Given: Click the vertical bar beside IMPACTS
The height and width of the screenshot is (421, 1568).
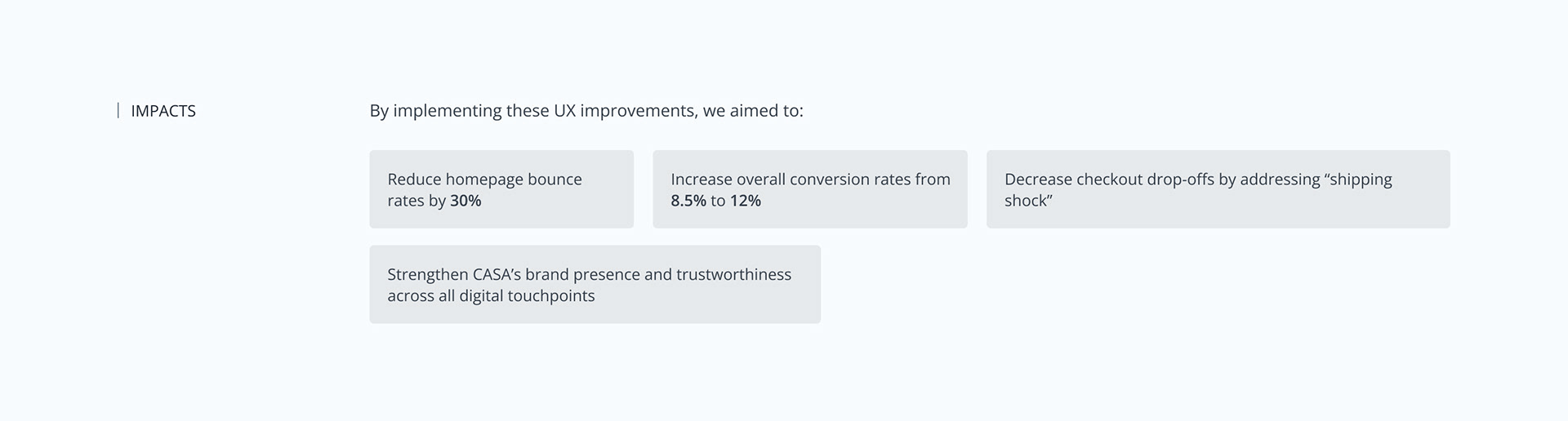Looking at the screenshot, I should tap(118, 110).
